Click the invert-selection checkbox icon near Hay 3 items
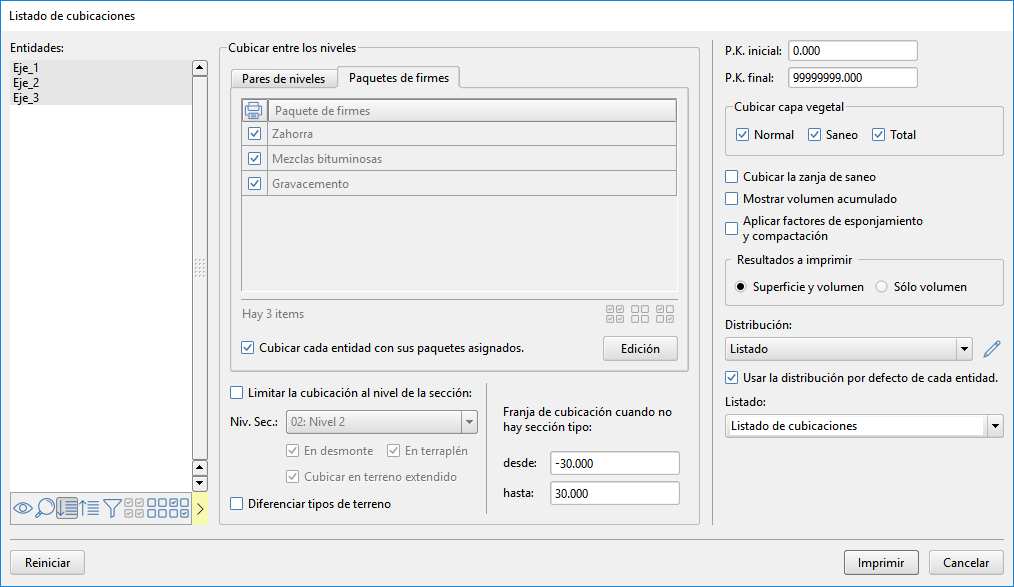 [665, 313]
